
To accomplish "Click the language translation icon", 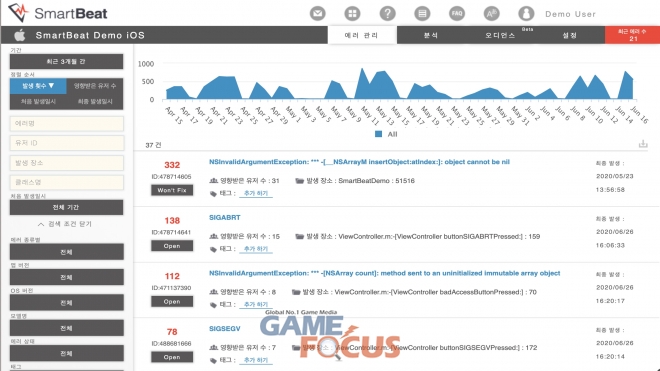I will tap(491, 13).
